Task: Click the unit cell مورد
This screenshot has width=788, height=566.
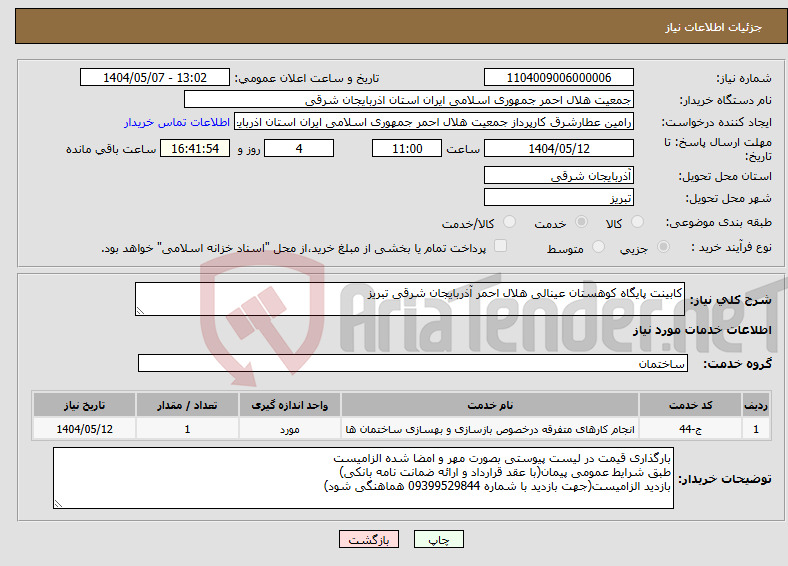Action: [290, 429]
